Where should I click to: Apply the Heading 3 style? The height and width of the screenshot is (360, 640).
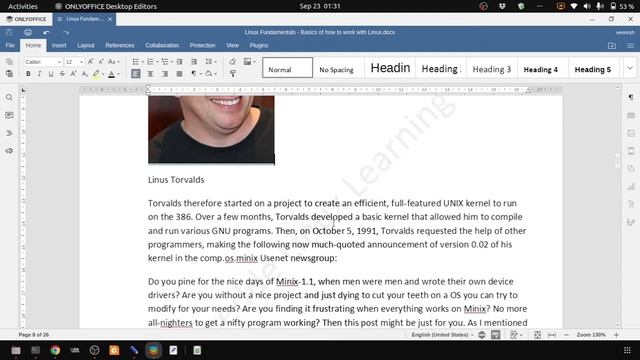click(x=491, y=68)
